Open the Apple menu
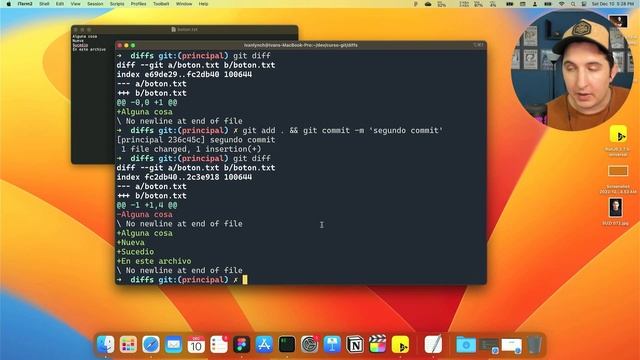 (x=9, y=4)
